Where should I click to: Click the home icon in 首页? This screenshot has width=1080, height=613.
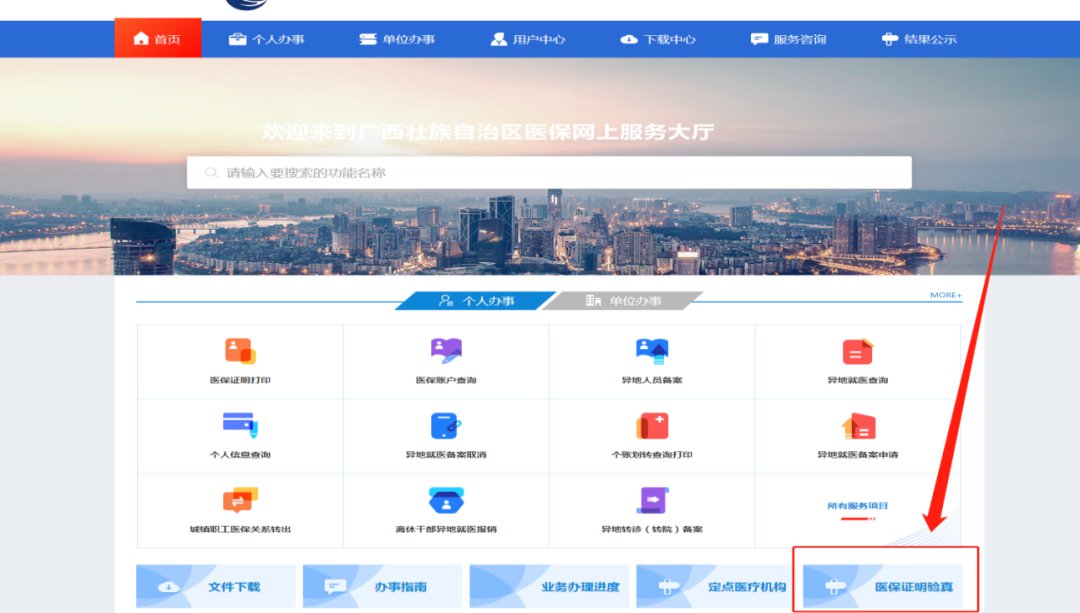coord(141,39)
